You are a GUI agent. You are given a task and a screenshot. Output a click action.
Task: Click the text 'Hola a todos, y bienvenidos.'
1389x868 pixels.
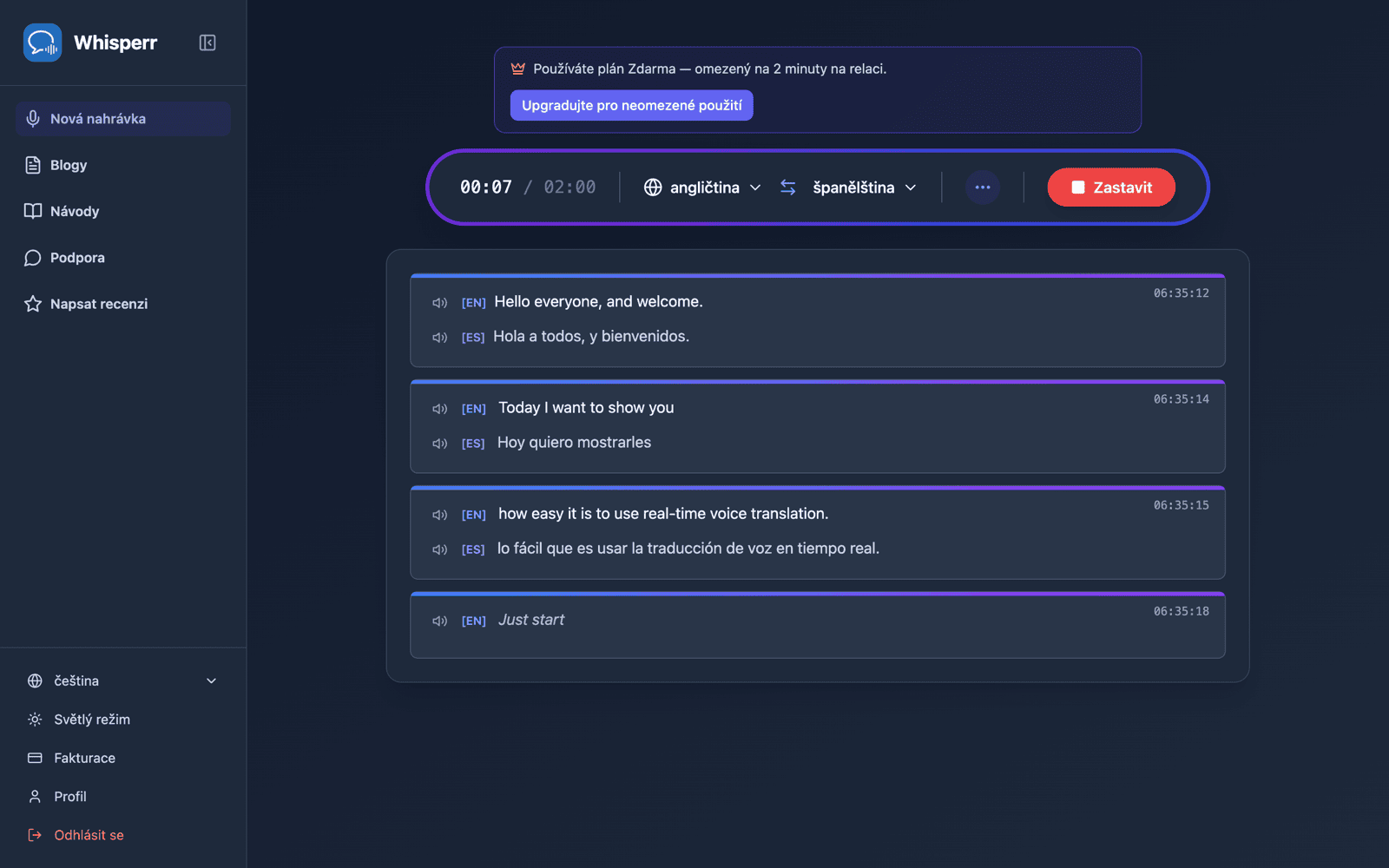click(591, 337)
